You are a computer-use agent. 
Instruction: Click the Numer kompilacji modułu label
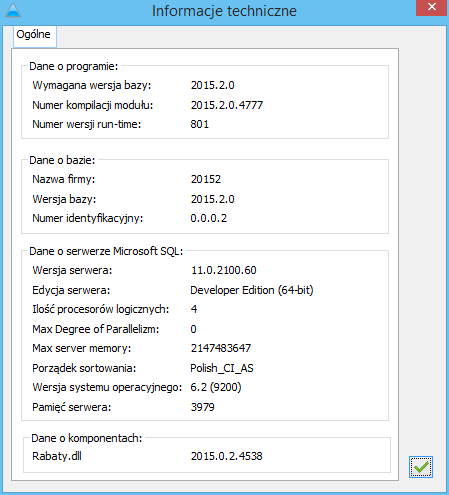92,105
